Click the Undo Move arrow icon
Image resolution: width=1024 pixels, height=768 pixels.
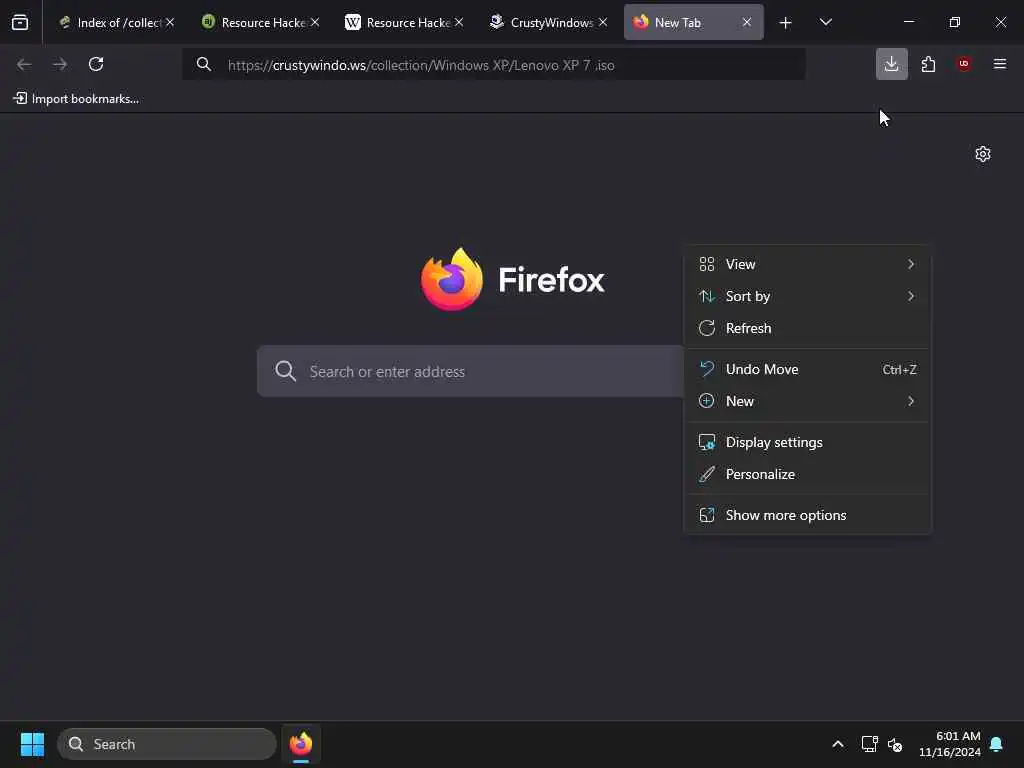[707, 369]
